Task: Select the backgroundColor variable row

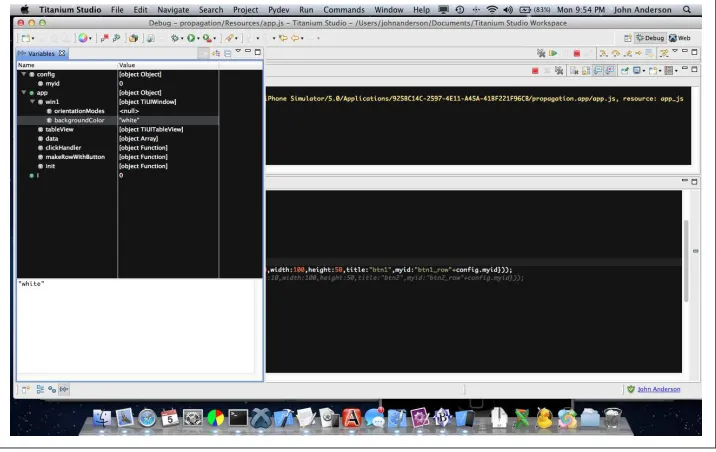Action: coord(117,120)
